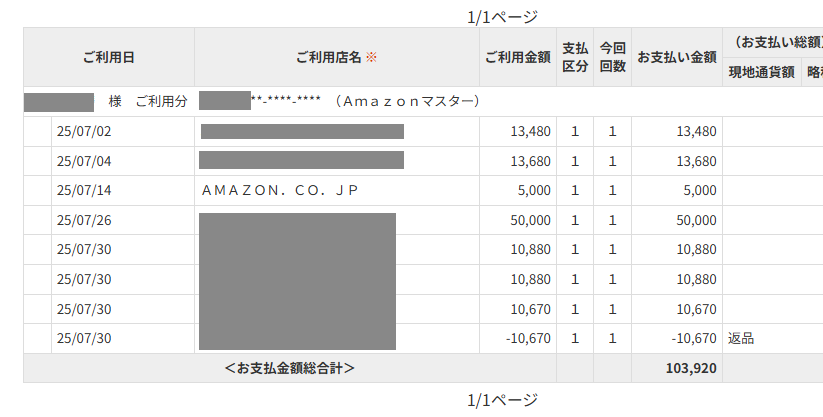This screenshot has height=417, width=823.
Task: Click the 現地通貨額 sub-header
Action: click(761, 71)
